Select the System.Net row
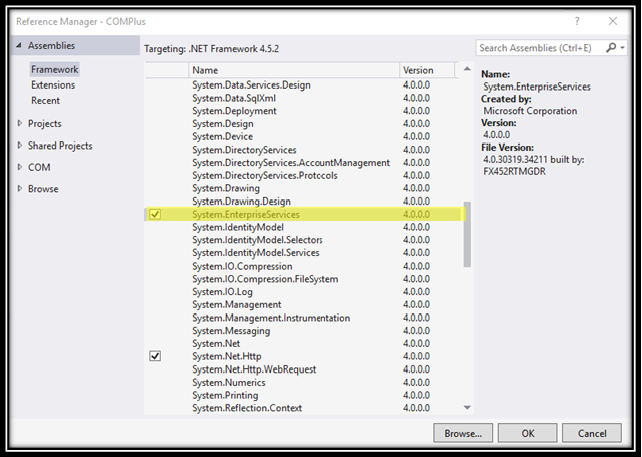Image resolution: width=642 pixels, height=457 pixels. (305, 343)
